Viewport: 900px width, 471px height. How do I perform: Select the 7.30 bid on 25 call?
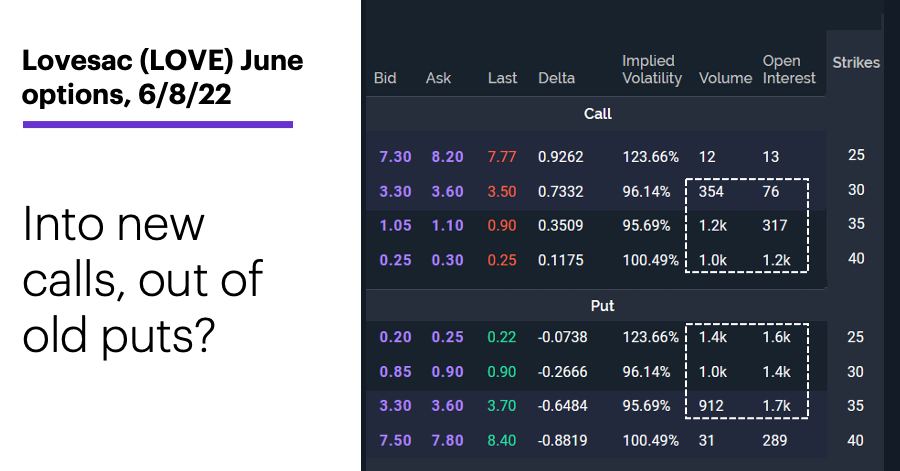[x=395, y=157]
